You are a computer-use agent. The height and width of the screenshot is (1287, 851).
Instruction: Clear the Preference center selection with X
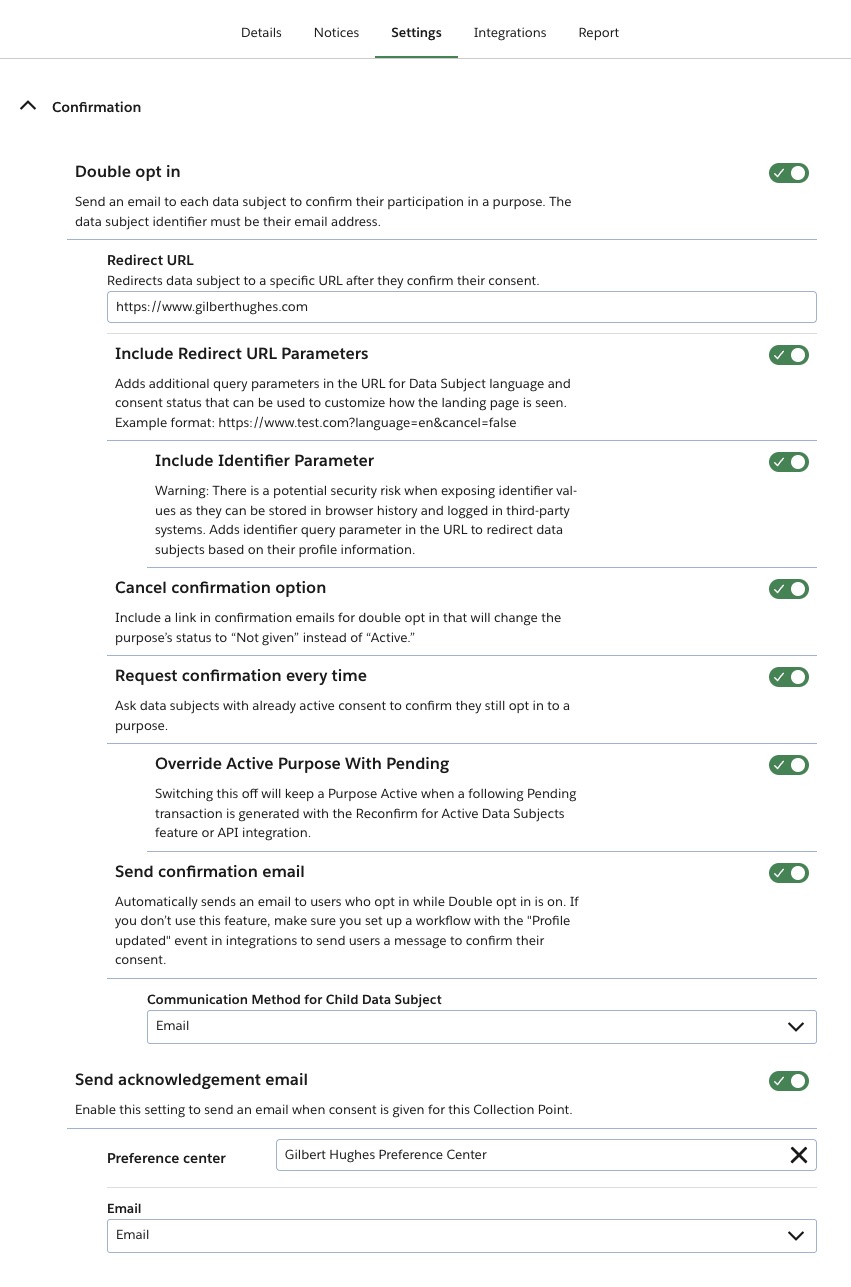(799, 1155)
